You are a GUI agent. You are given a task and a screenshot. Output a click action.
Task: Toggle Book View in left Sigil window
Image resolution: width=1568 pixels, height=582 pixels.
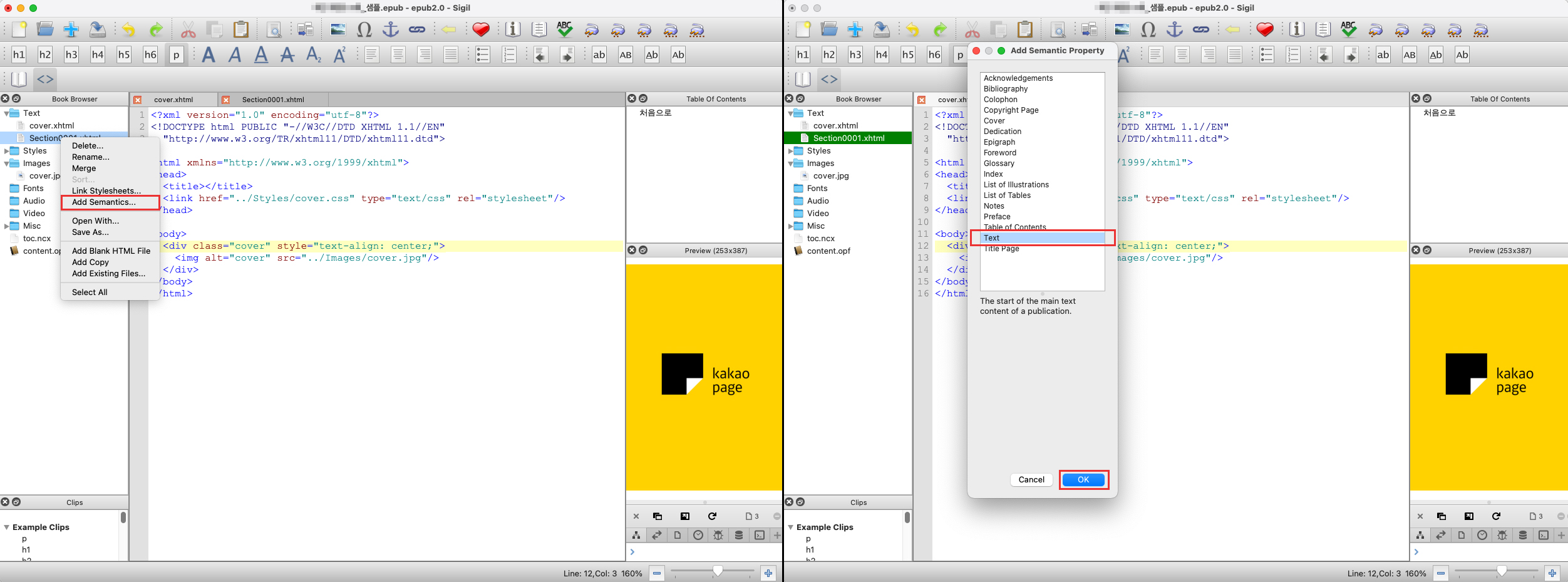click(x=19, y=79)
